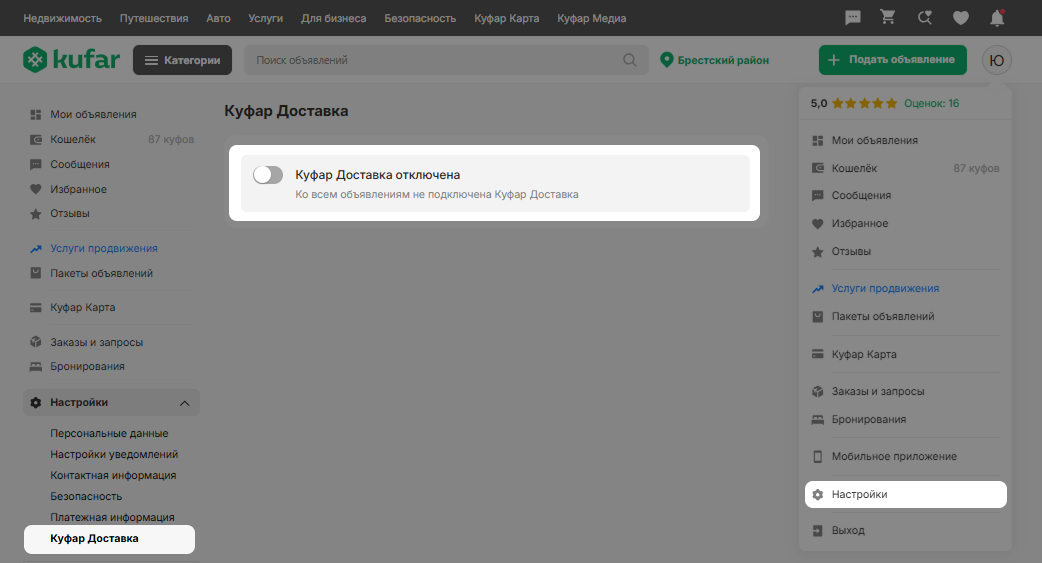Open Сообщения in the dropdown menu
The height and width of the screenshot is (563, 1042).
click(x=861, y=195)
